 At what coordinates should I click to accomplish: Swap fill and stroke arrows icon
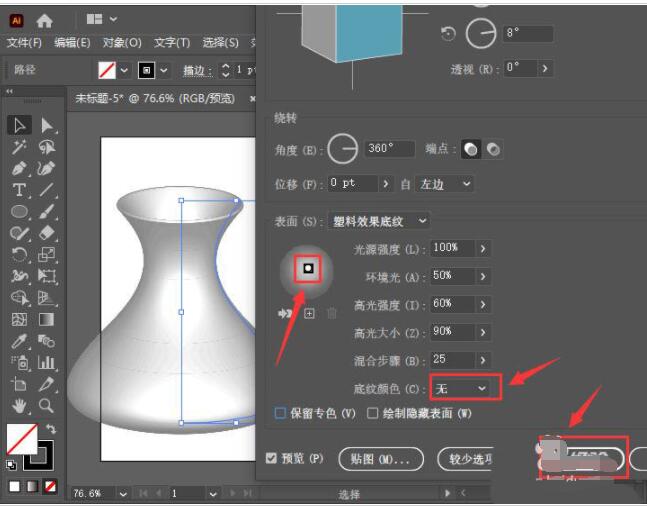[51, 429]
